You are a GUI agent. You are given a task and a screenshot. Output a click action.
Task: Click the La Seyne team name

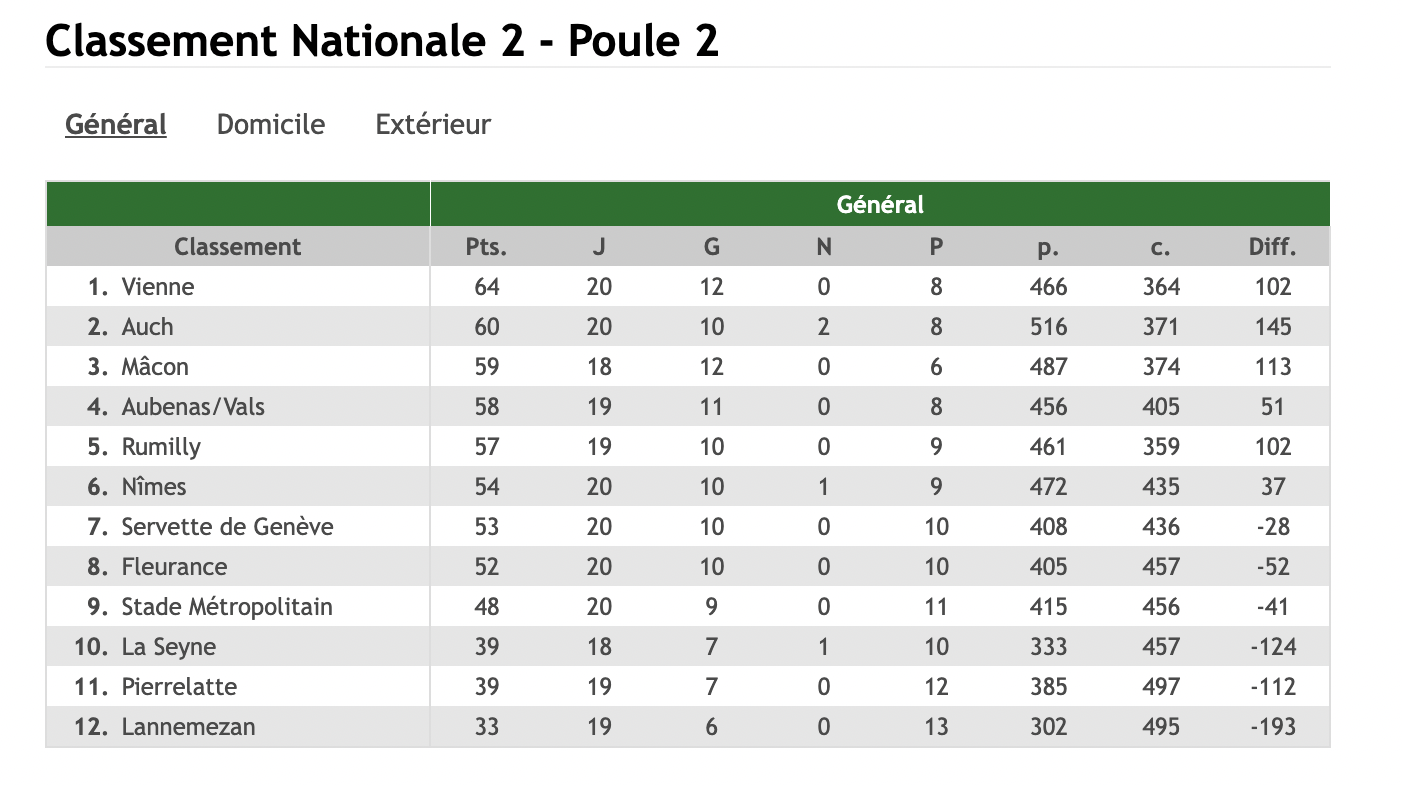click(168, 647)
